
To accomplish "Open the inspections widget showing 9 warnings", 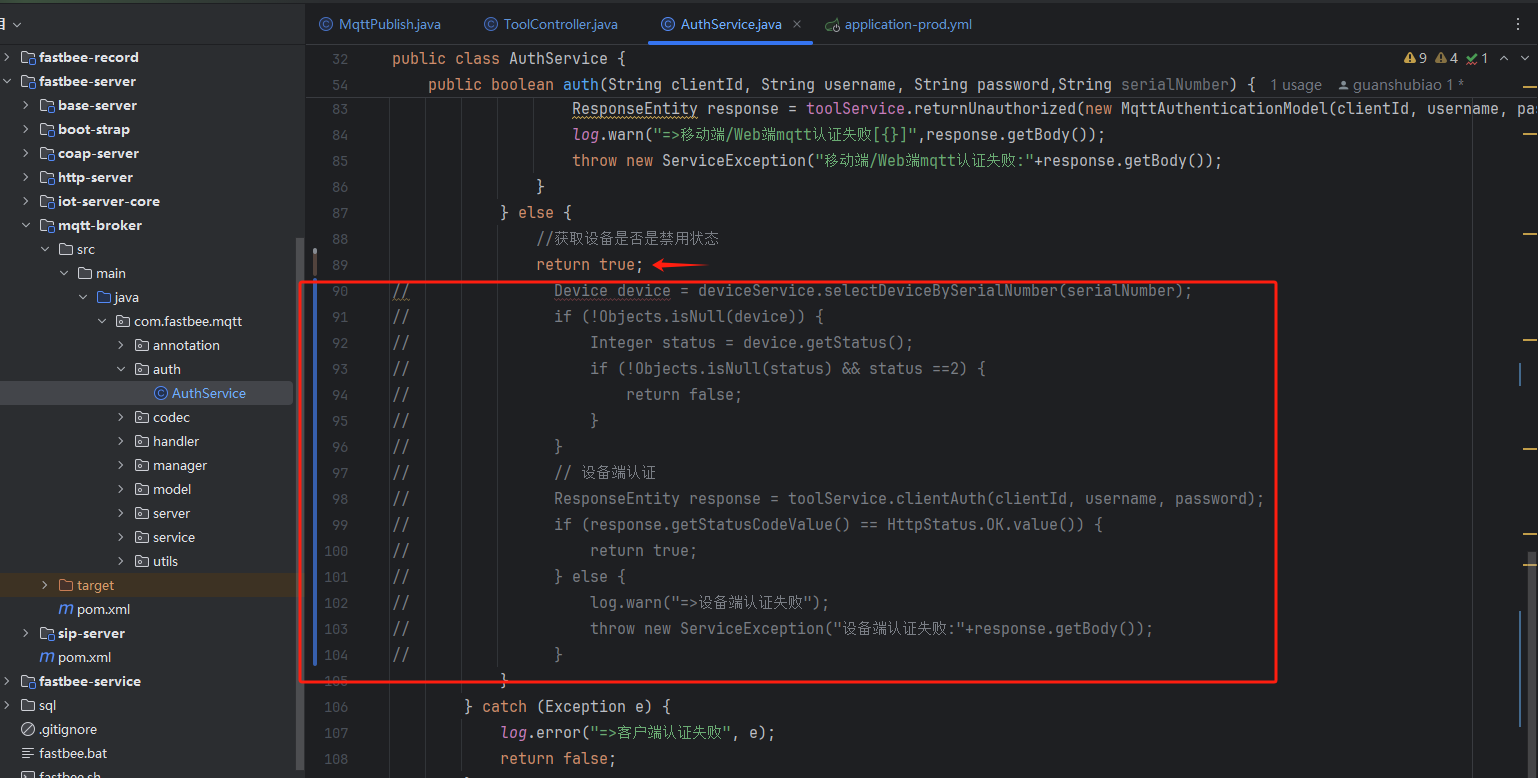I will click(1446, 58).
